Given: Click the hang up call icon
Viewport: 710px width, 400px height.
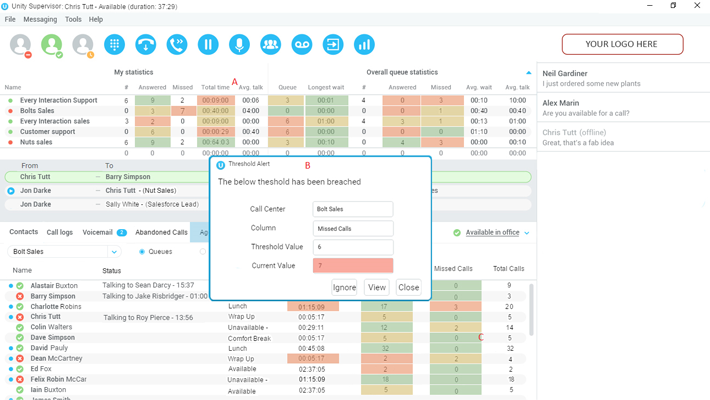Looking at the screenshot, I should (146, 45).
